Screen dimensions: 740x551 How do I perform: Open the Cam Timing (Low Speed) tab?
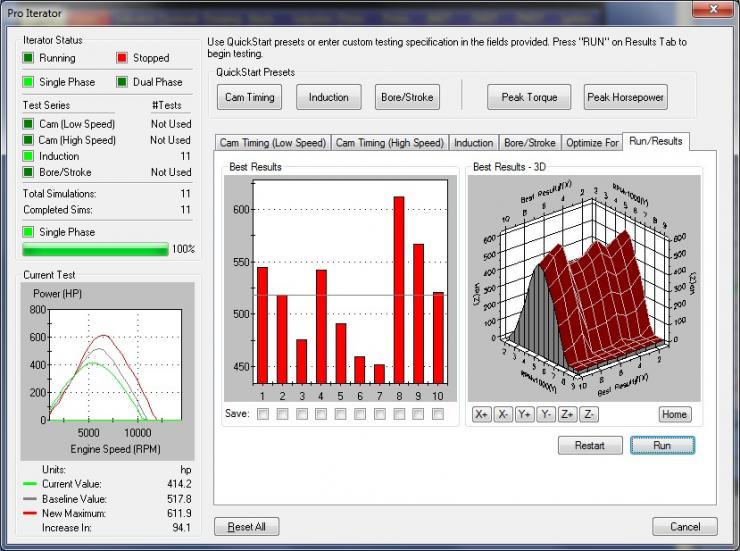(273, 142)
